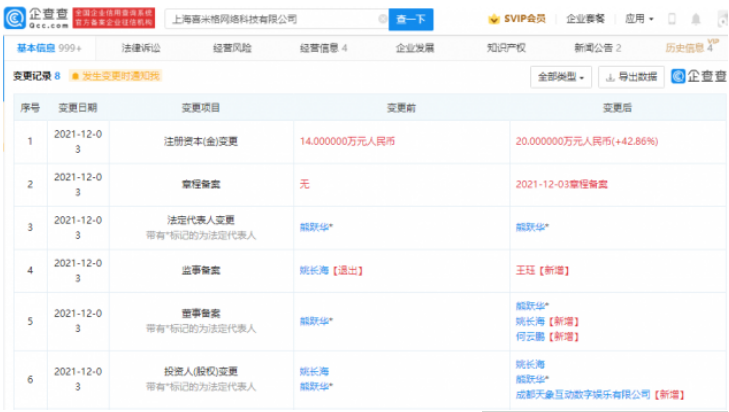
Task: Click 章程备案 item in row 2
Action: 201,184
